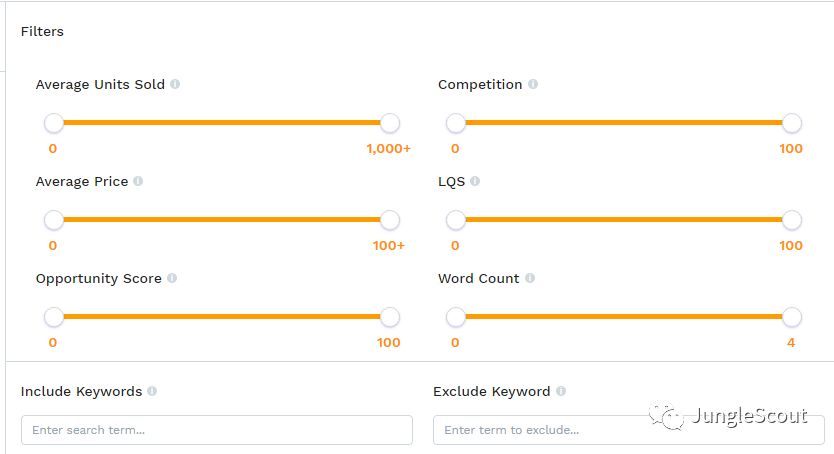This screenshot has height=454, width=834.
Task: Click the Word Count maximum handle
Action: [792, 317]
